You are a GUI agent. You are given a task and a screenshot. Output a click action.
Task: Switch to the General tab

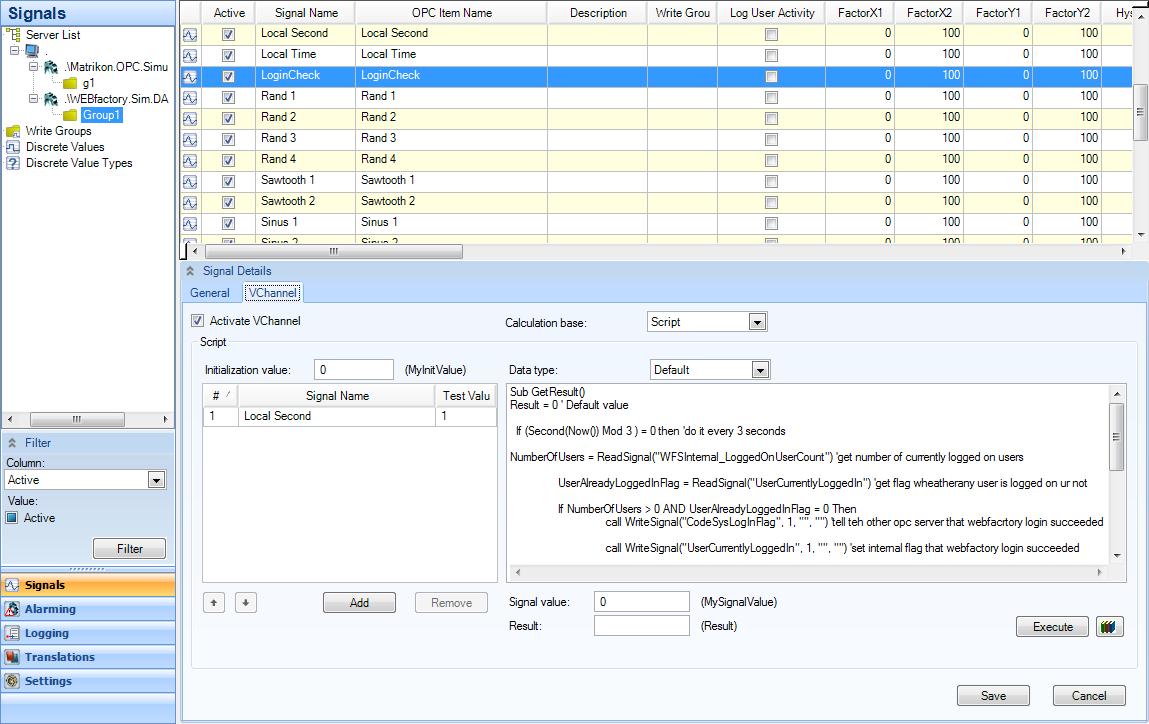coord(210,293)
